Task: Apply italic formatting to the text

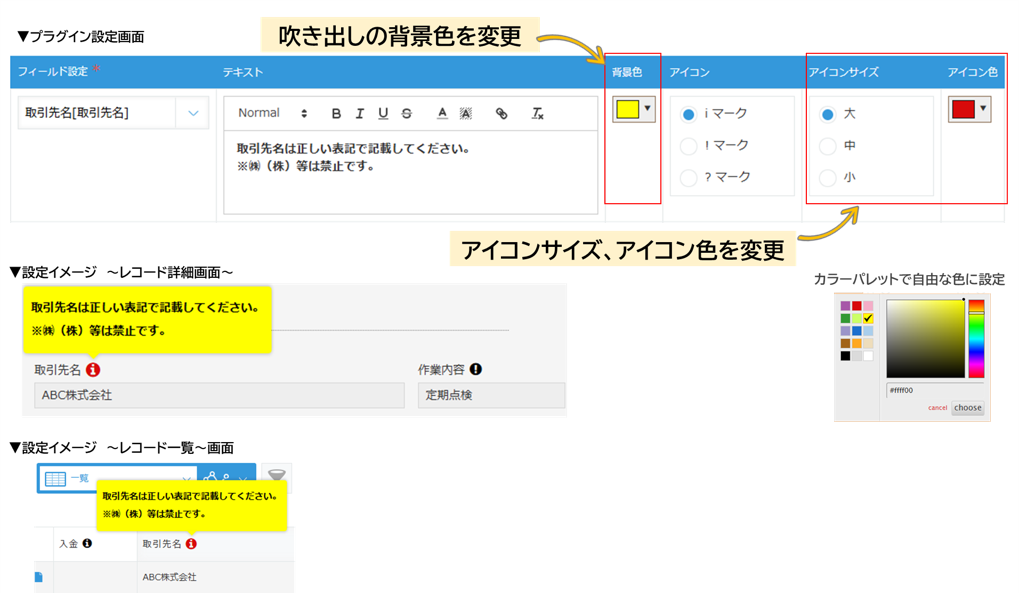Action: [x=359, y=112]
